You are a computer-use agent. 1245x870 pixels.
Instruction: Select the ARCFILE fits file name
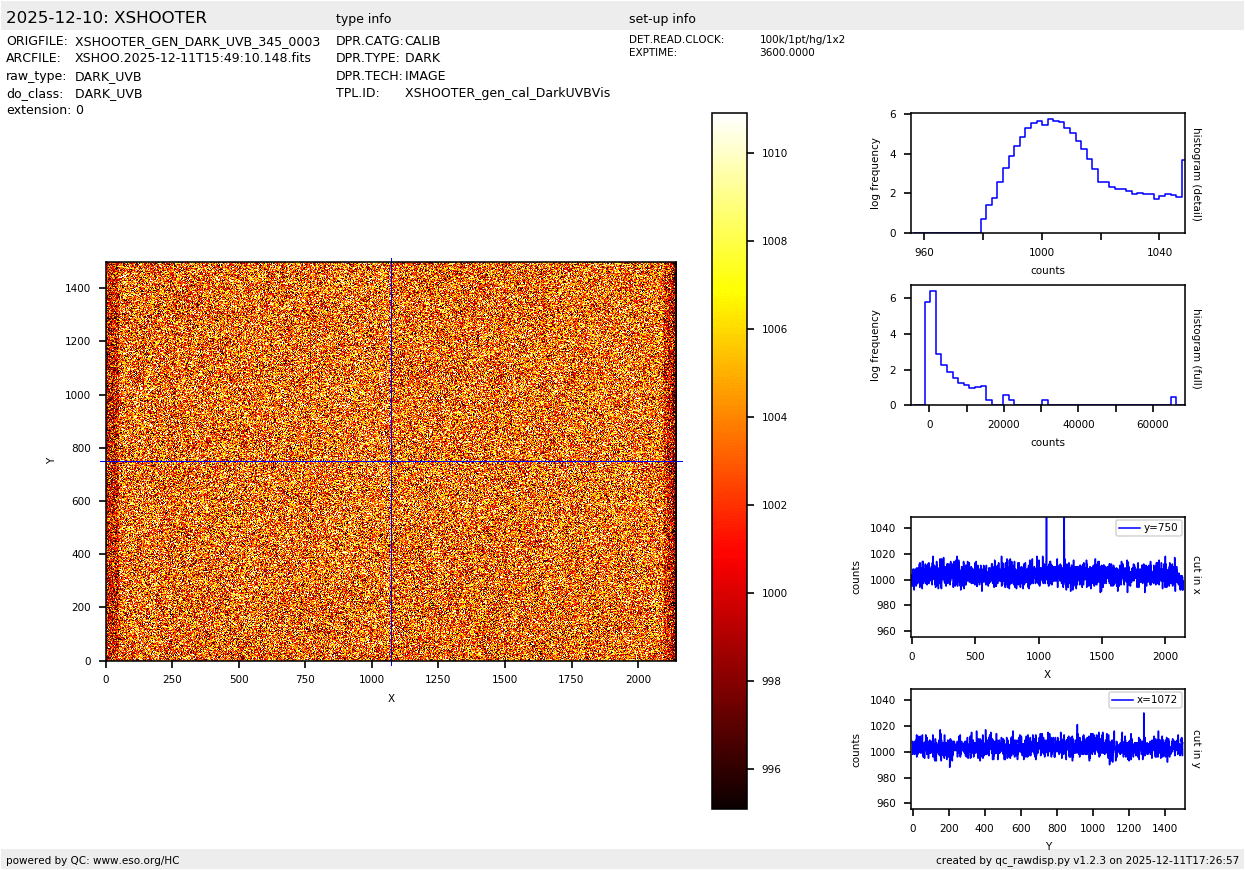(192, 59)
